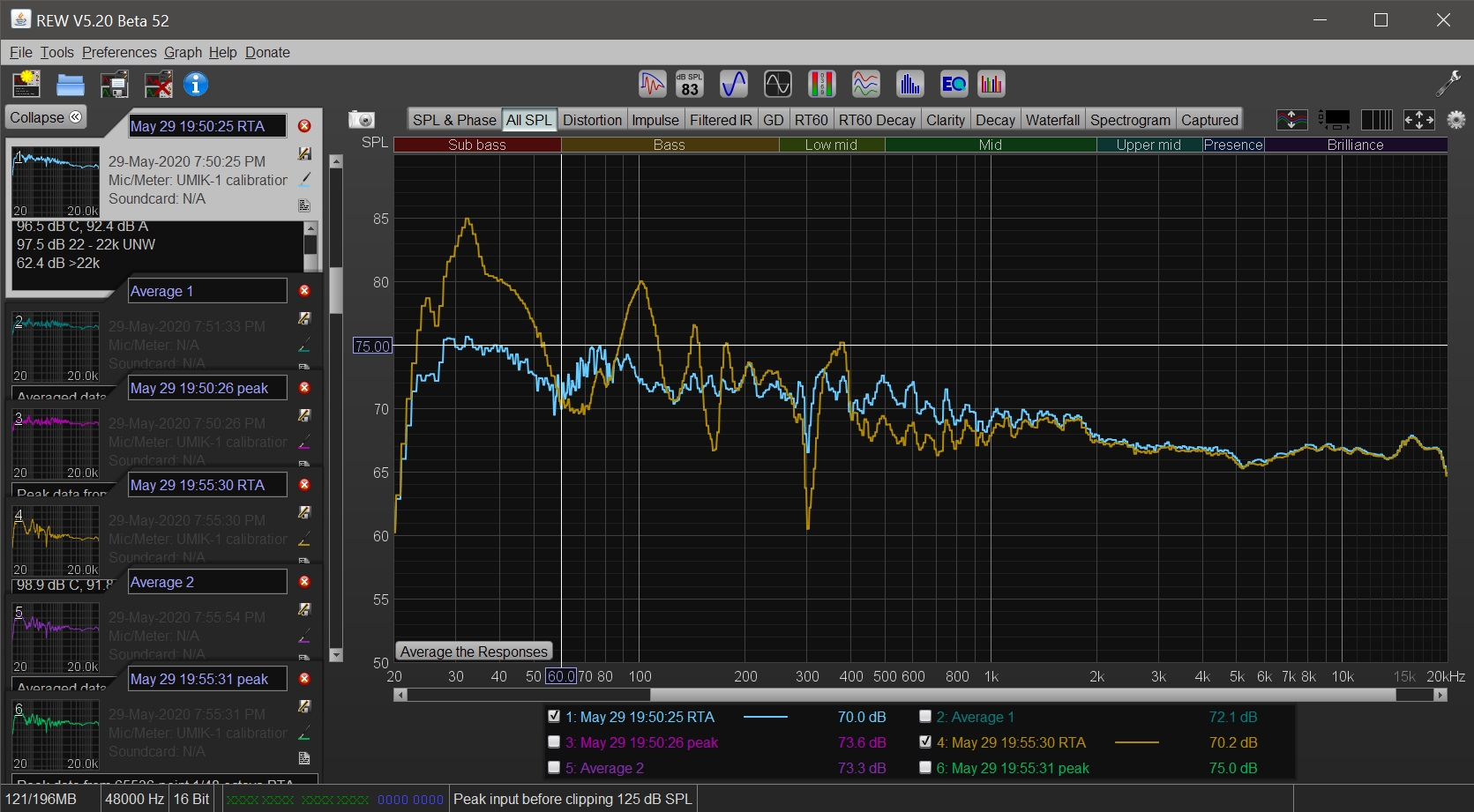Switch to Spectrogram tab
1474x812 pixels.
pyautogui.click(x=1130, y=120)
